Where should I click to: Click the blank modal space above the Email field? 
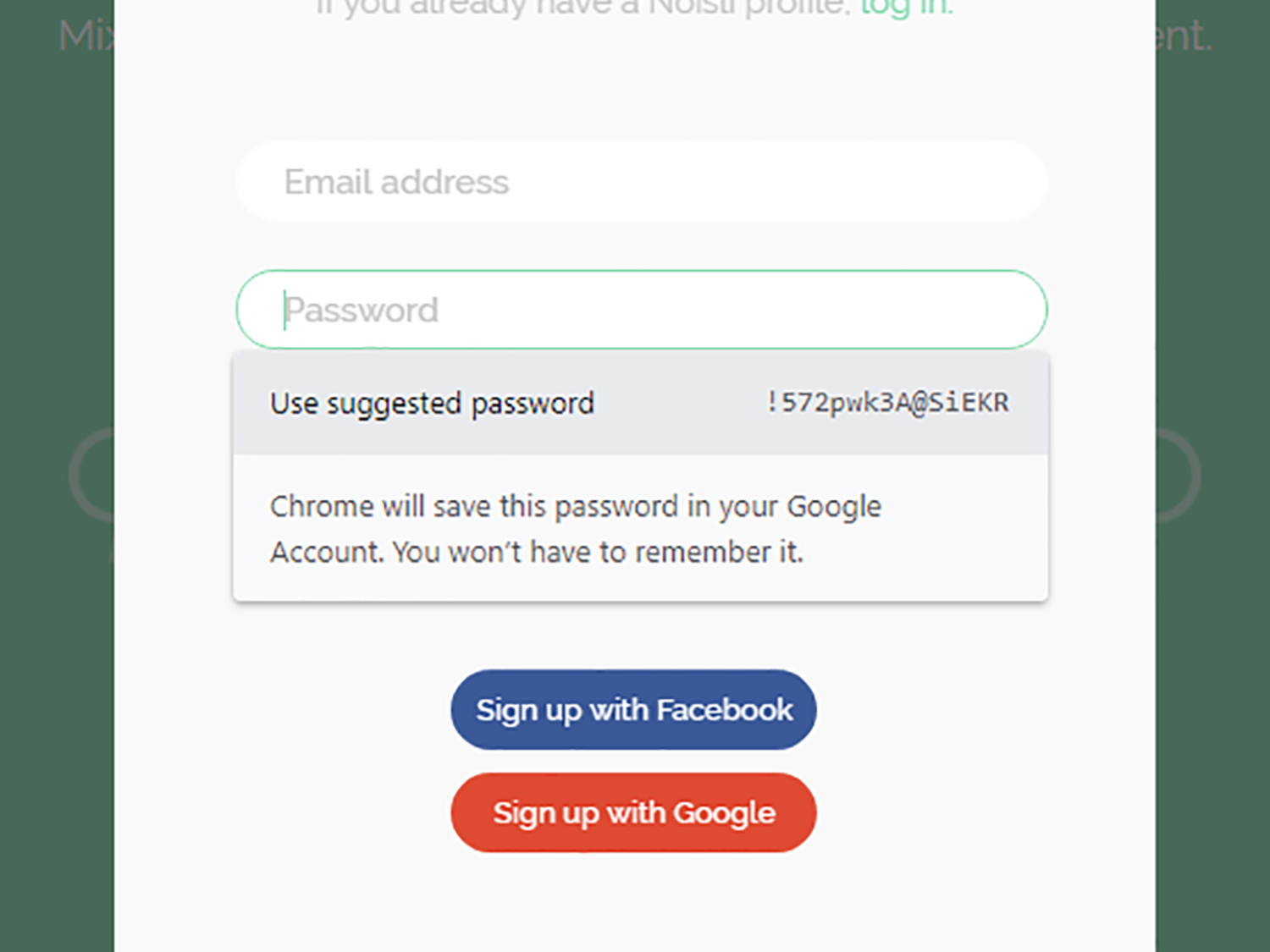pos(635,85)
